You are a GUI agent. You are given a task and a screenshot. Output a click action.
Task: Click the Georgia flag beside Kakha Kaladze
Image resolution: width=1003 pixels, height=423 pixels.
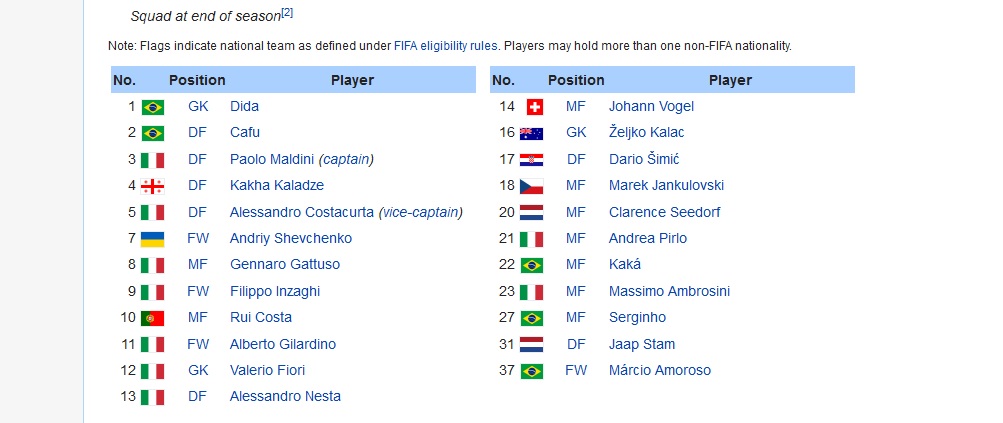(152, 186)
